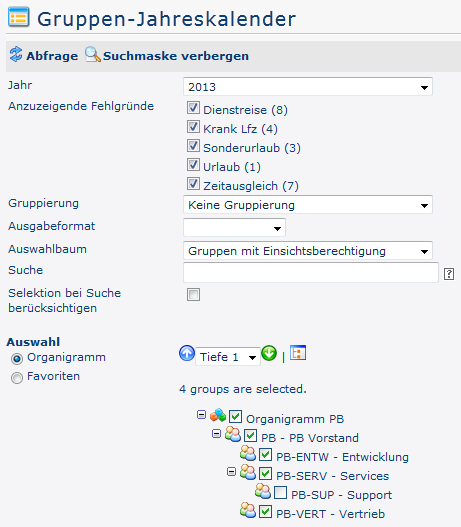The width and height of the screenshot is (461, 527).
Task: Open the Jahr 2013 dropdown
Action: point(308,87)
